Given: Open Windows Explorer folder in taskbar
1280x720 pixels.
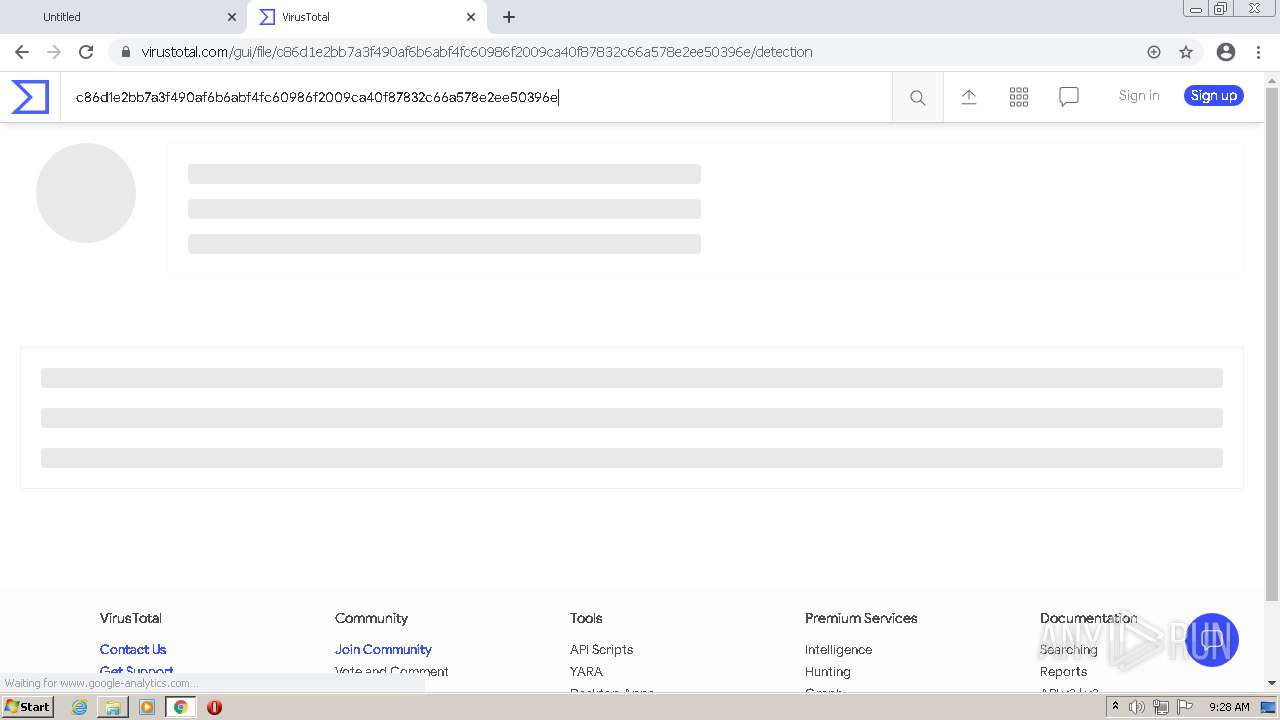Looking at the screenshot, I should 113,707.
